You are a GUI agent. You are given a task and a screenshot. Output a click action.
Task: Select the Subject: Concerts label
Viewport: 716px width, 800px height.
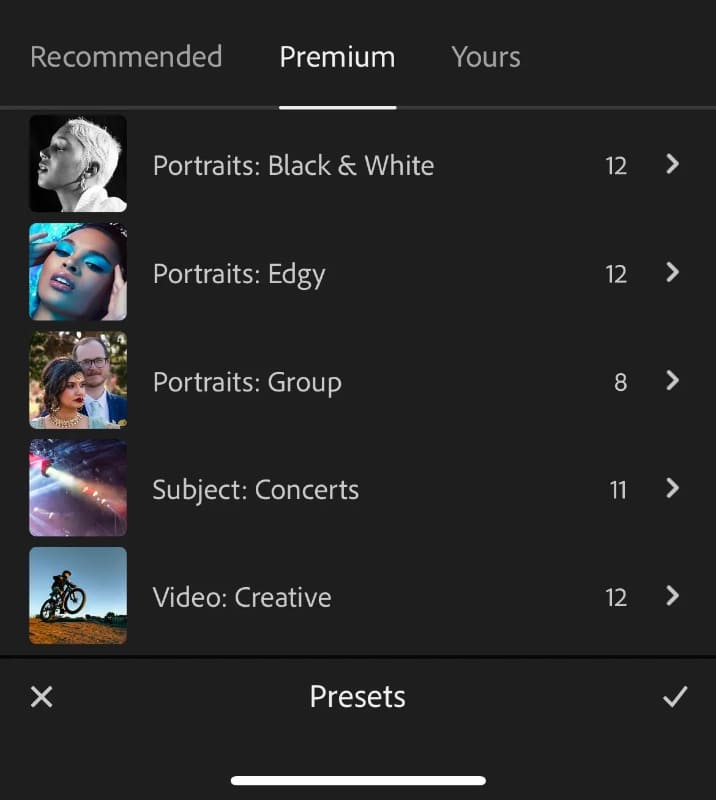tap(255, 490)
